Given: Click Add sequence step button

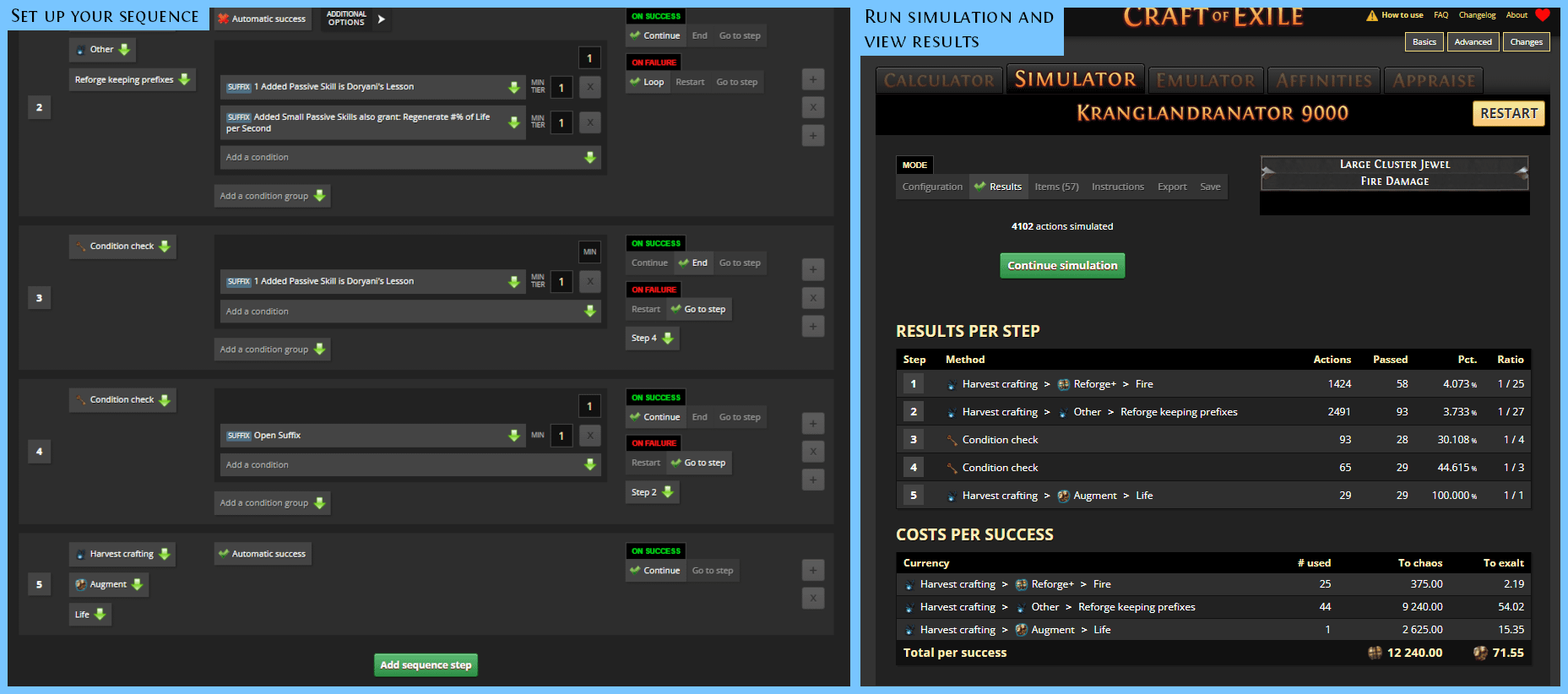Looking at the screenshot, I should coord(426,665).
